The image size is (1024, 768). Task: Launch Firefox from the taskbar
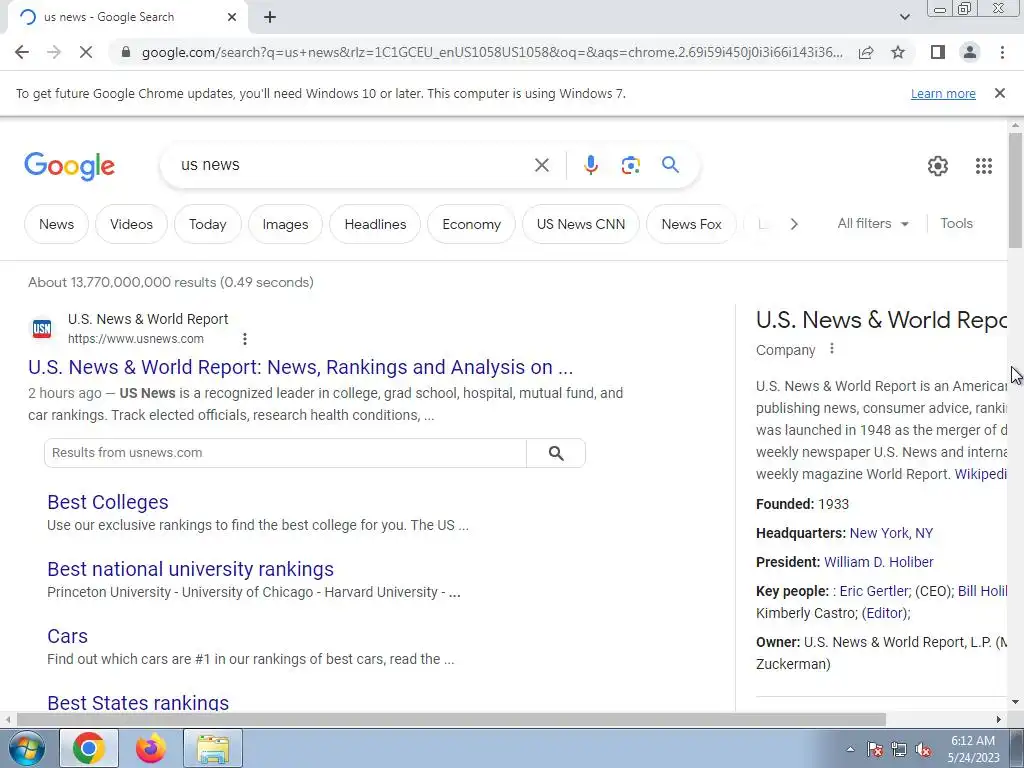[150, 748]
